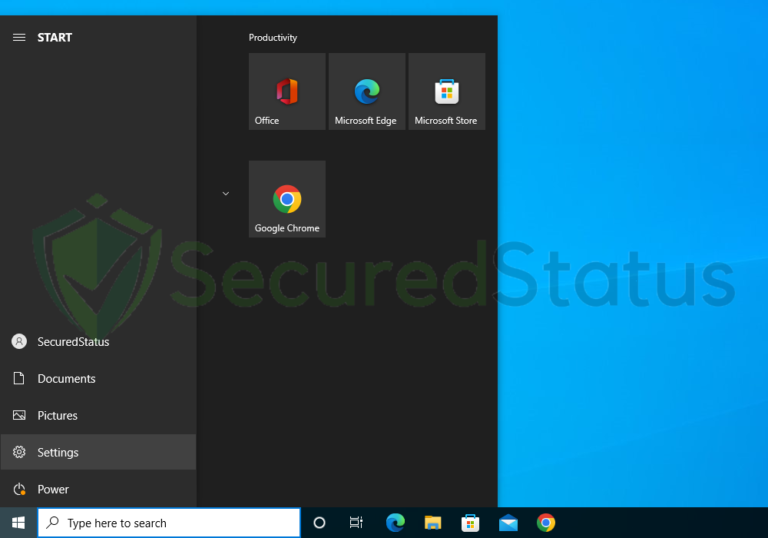The image size is (768, 538).
Task: Collapse the Start hamburger menu
Action: coord(19,38)
